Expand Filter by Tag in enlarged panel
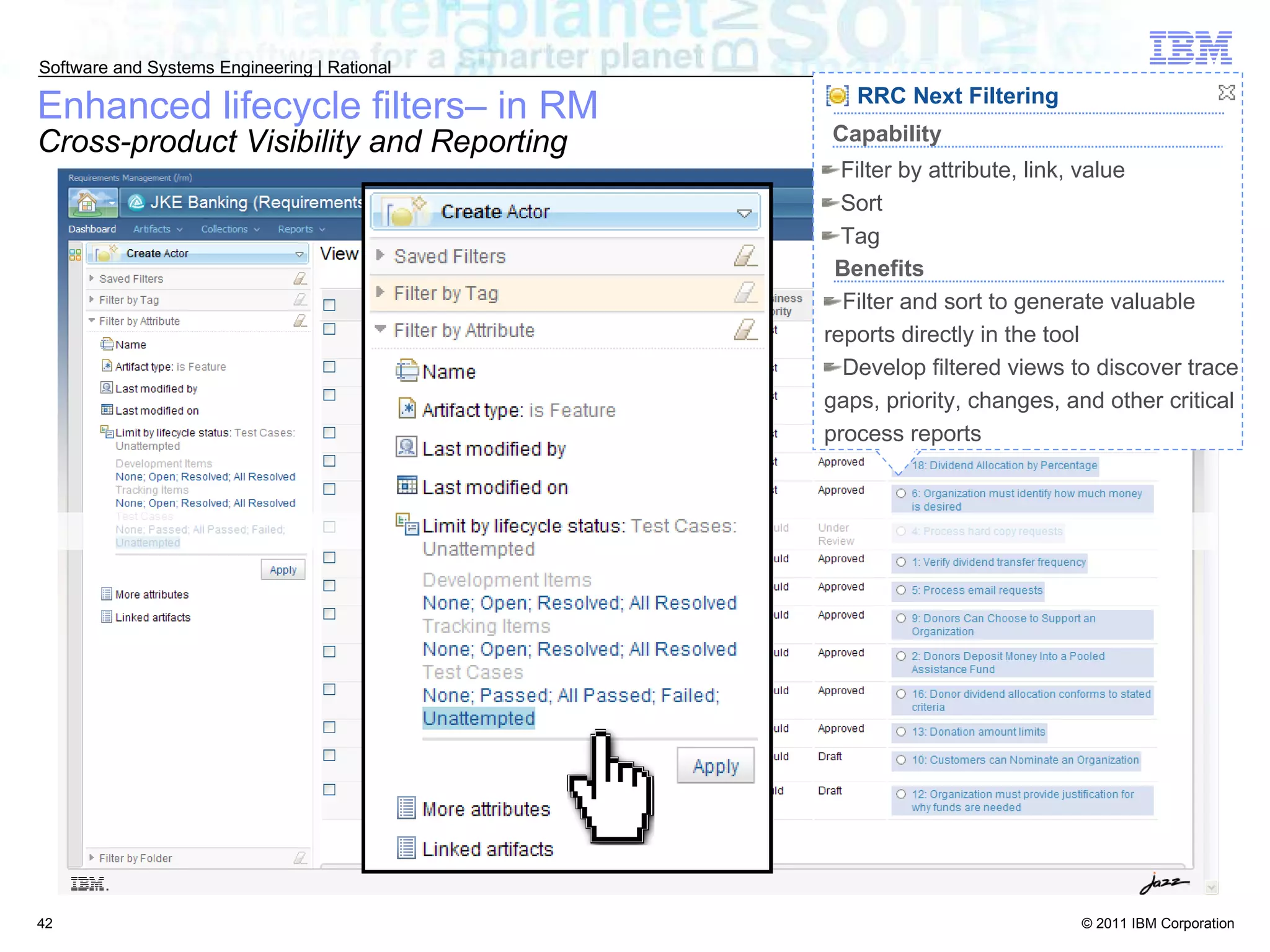 (x=381, y=292)
